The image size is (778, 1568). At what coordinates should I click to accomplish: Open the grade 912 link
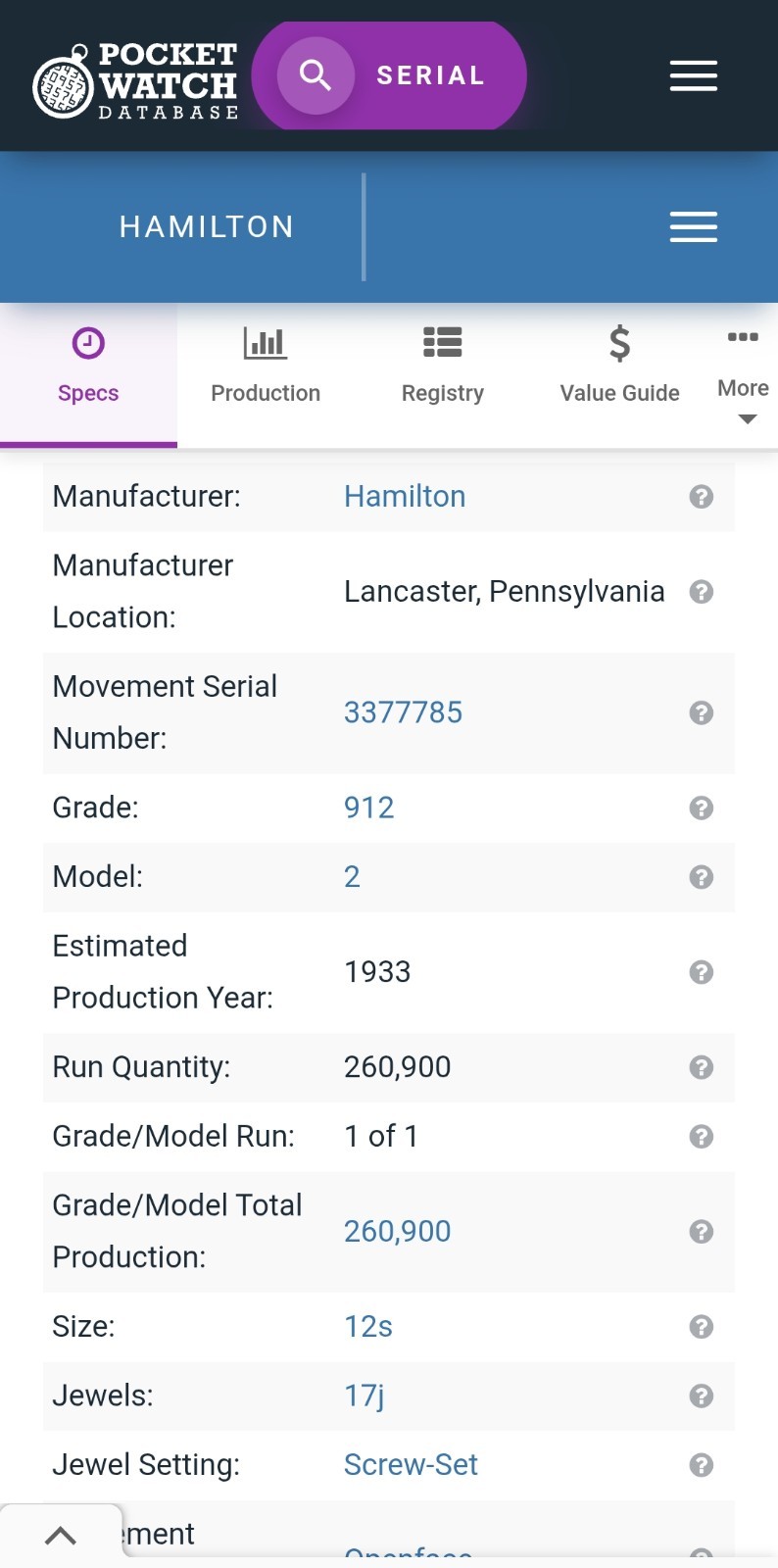[369, 808]
